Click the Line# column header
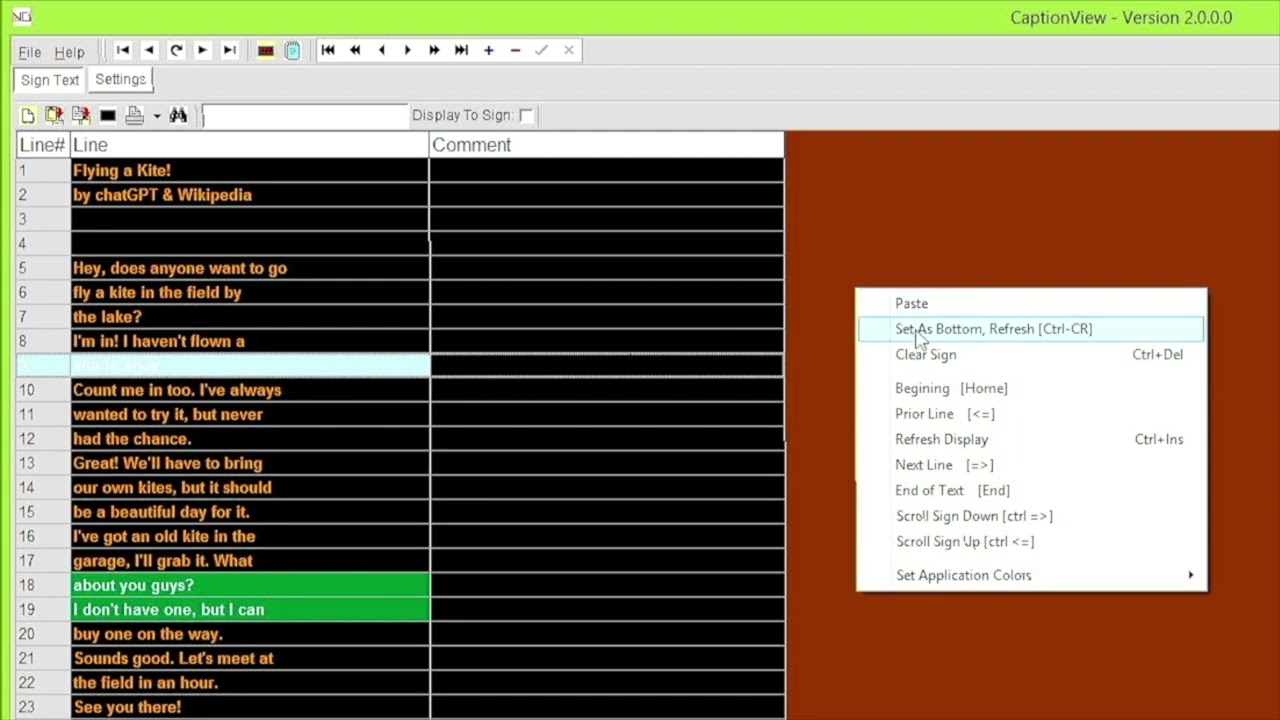This screenshot has width=1280, height=720. pos(43,145)
